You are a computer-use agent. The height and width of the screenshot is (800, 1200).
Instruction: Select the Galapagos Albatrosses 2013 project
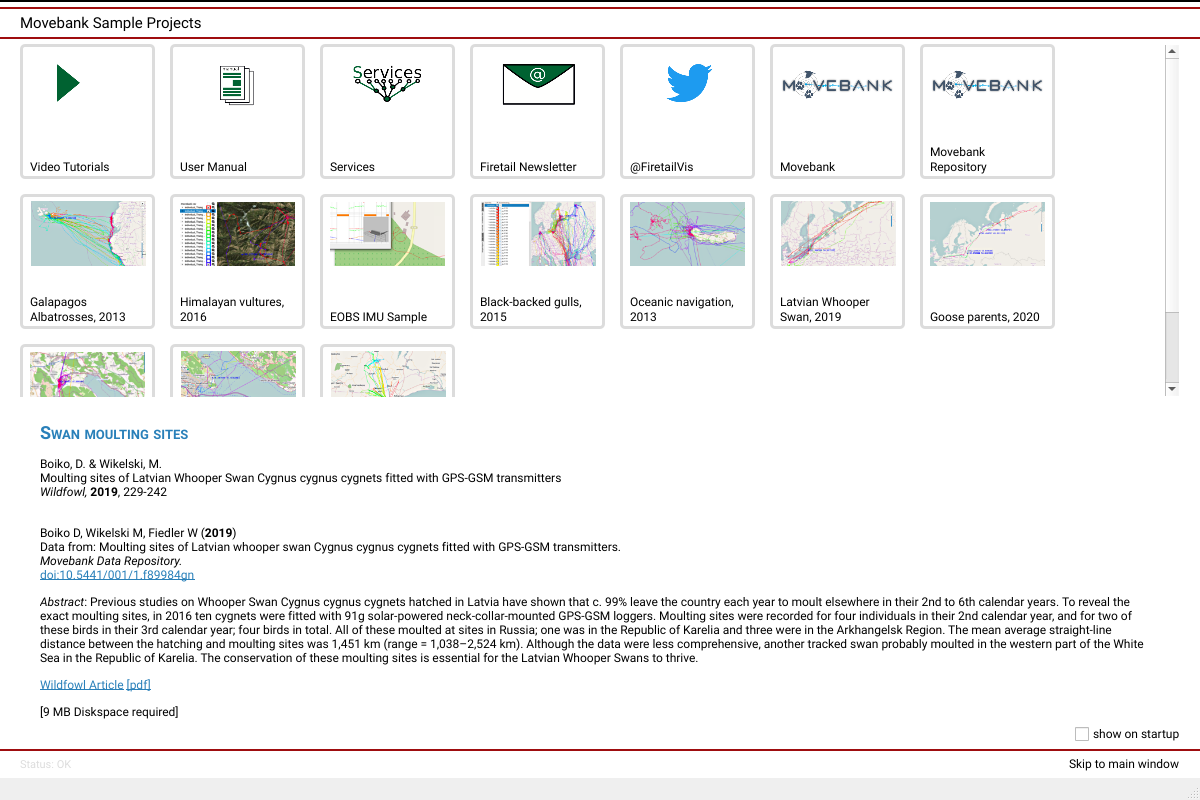88,234
